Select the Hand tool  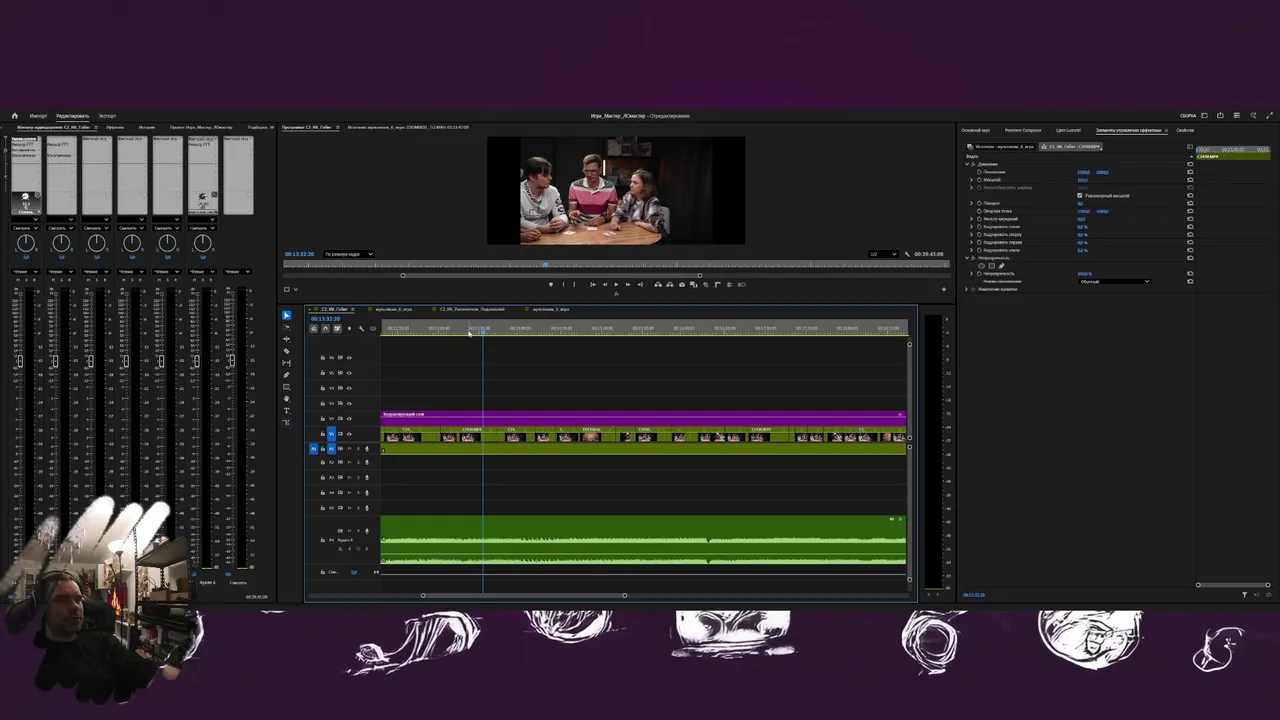click(286, 399)
